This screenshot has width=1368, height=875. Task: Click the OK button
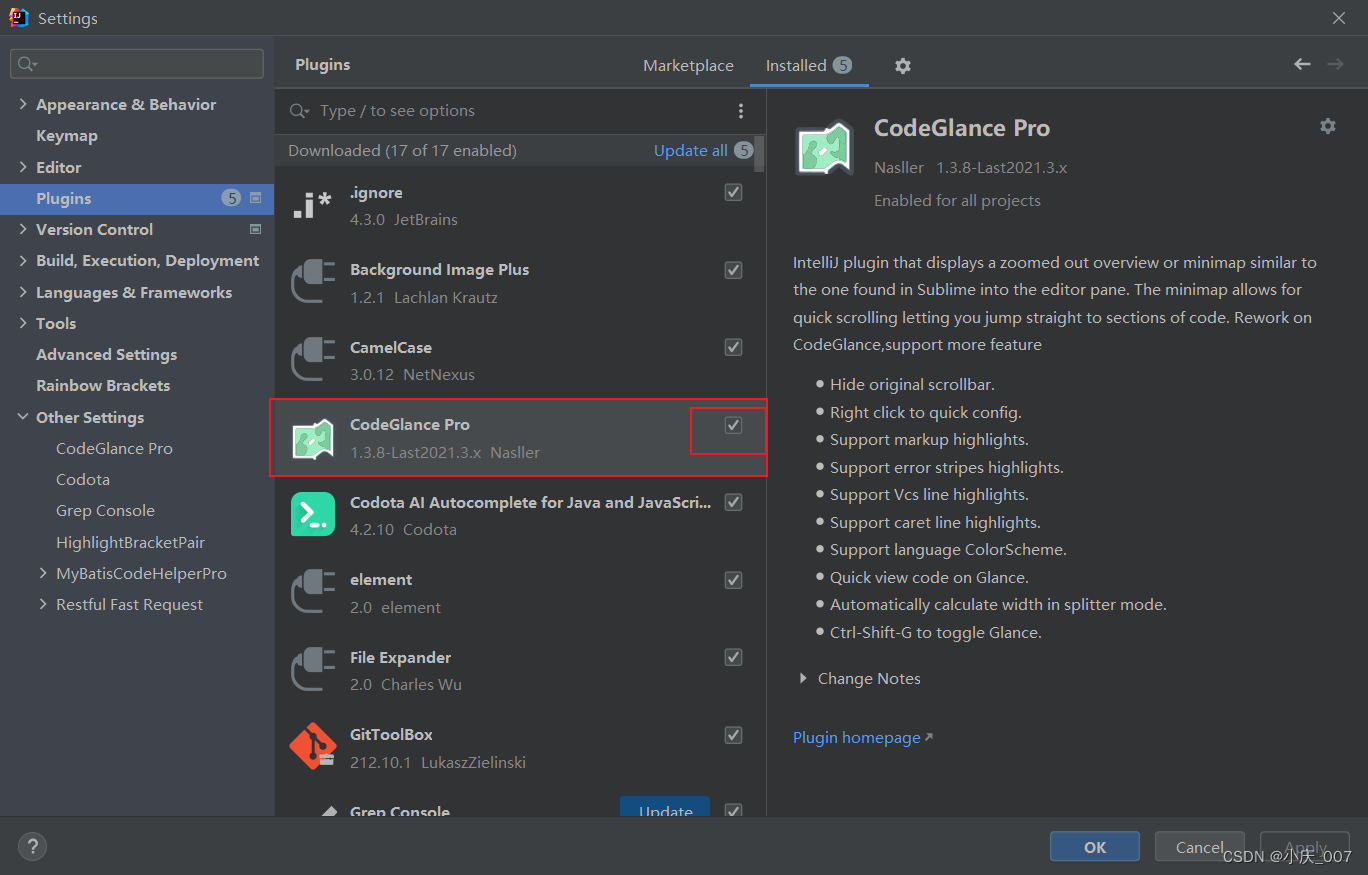[1095, 846]
